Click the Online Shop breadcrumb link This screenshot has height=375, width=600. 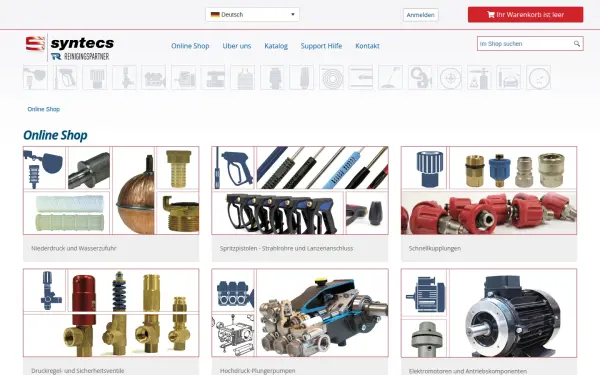pos(44,109)
